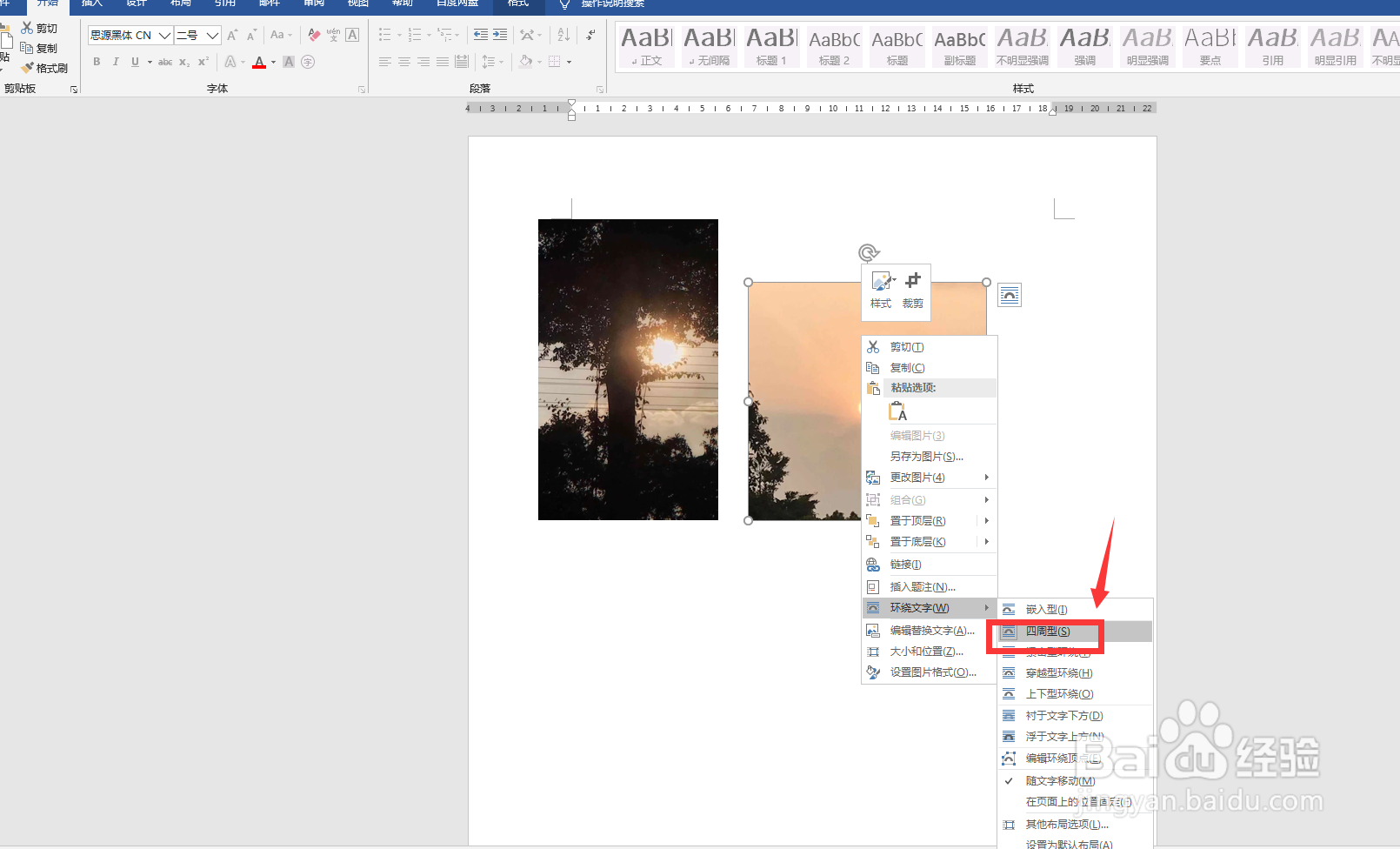Open the line spacing dropdown
The height and width of the screenshot is (849, 1400).
point(492,62)
